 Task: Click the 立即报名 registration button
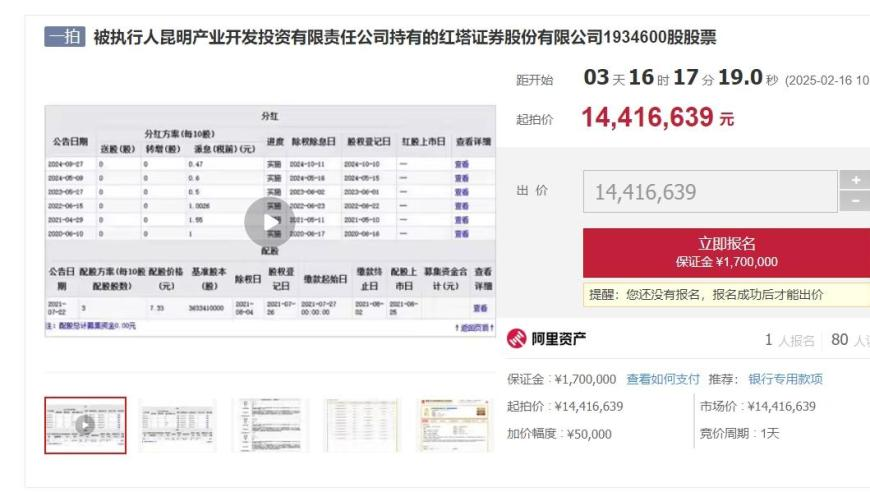tap(726, 252)
